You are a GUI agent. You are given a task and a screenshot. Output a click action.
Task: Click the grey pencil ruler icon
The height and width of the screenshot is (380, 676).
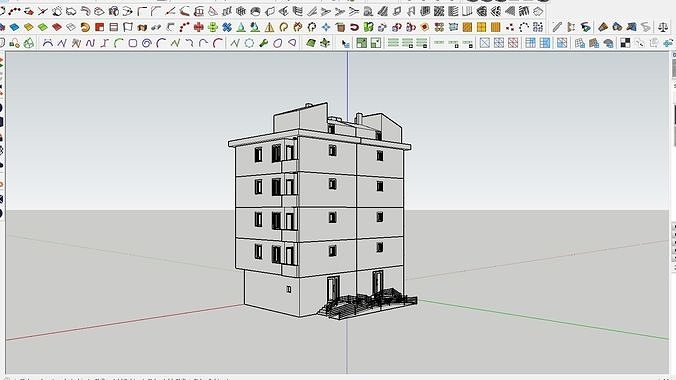pyautogui.click(x=557, y=28)
